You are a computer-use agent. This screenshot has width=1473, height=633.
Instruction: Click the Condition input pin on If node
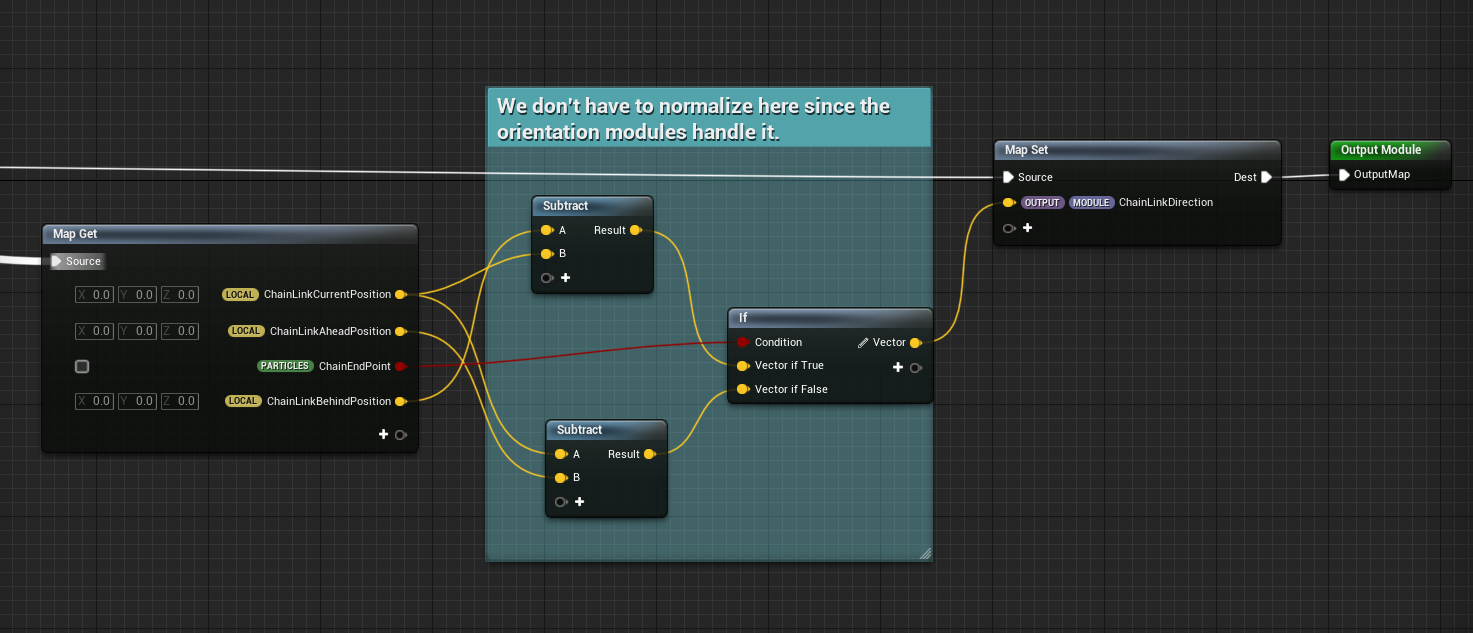tap(742, 342)
